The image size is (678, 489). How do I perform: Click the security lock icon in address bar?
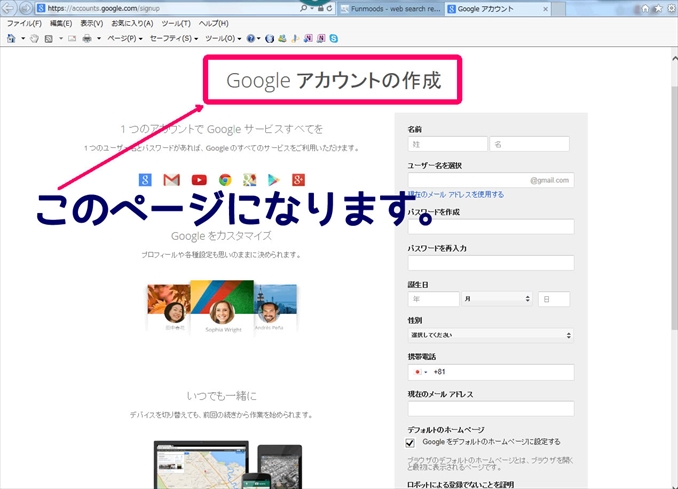pyautogui.click(x=320, y=8)
